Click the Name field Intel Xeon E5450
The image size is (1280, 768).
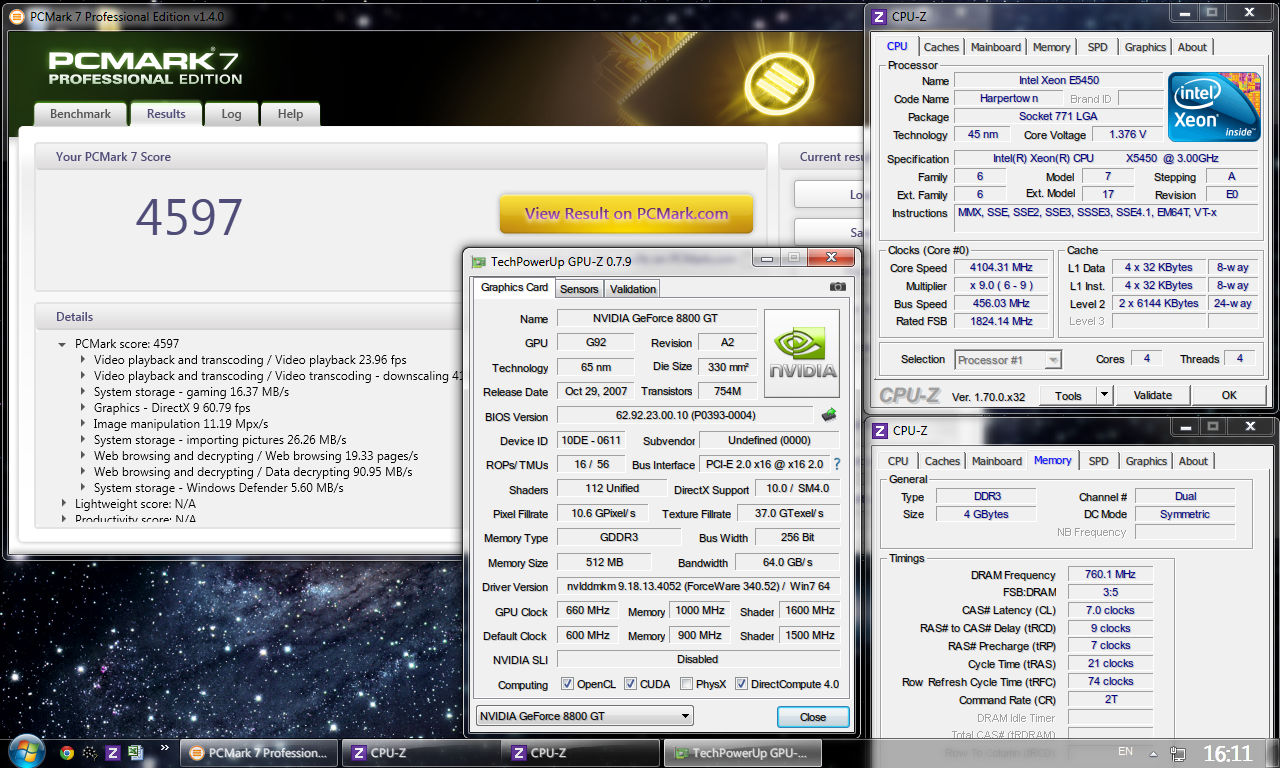click(x=1059, y=80)
